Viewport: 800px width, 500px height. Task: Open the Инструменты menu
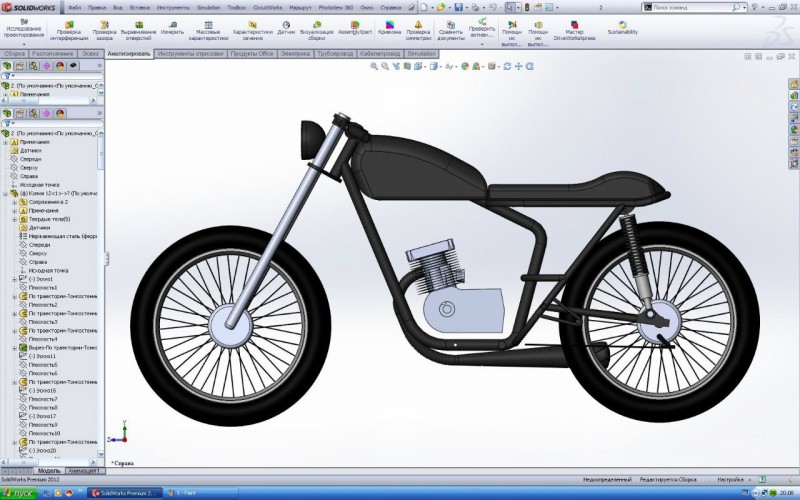(x=173, y=8)
